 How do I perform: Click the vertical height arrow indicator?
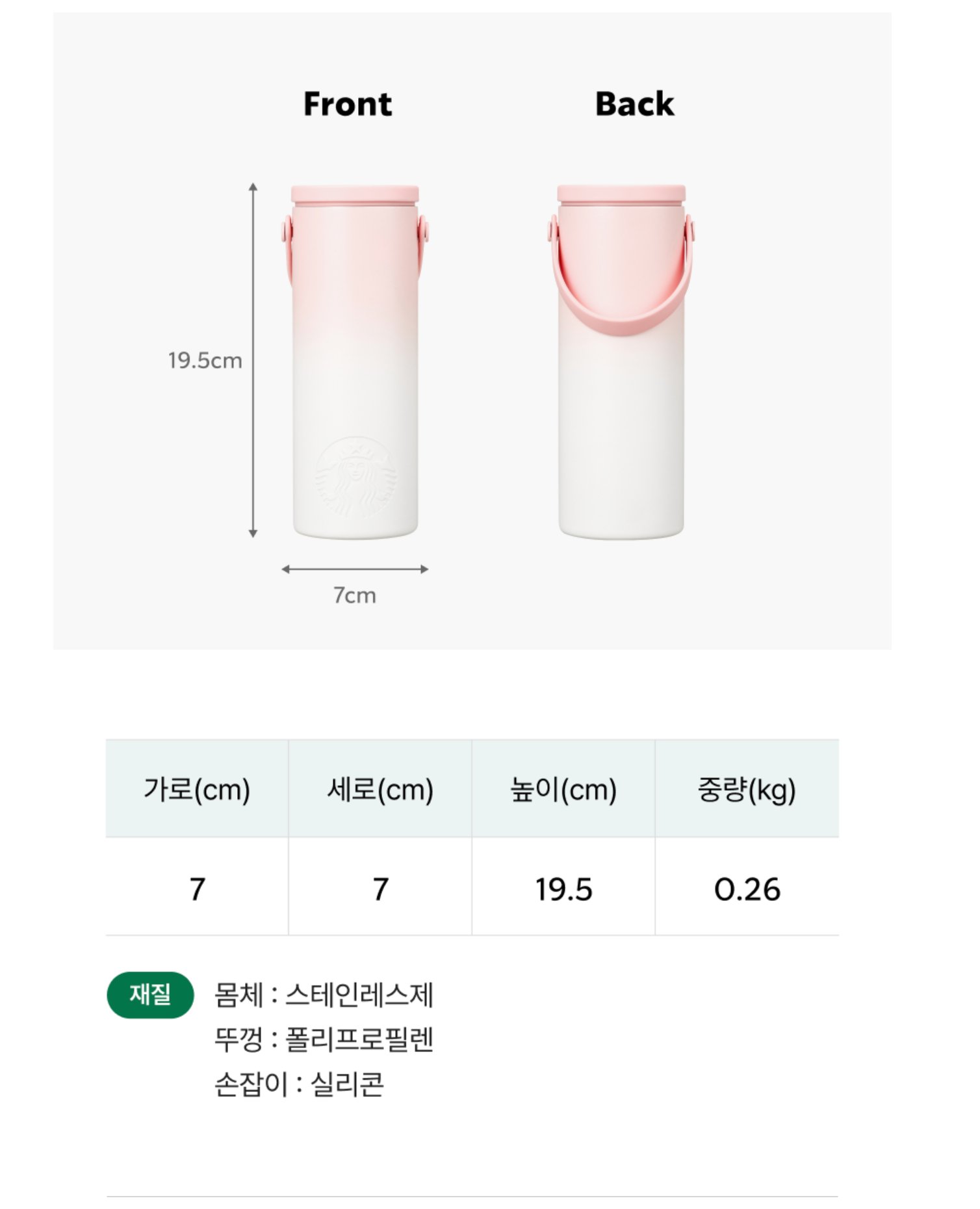click(253, 360)
